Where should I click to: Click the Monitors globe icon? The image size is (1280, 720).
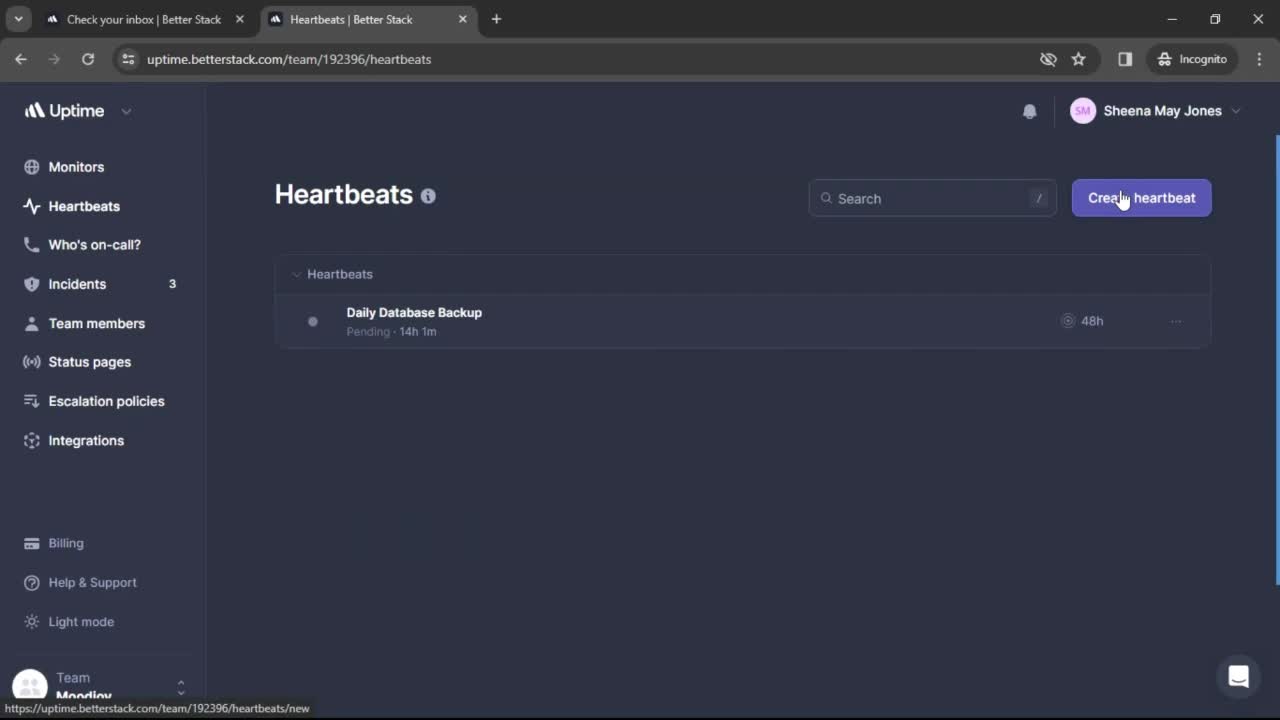32,167
